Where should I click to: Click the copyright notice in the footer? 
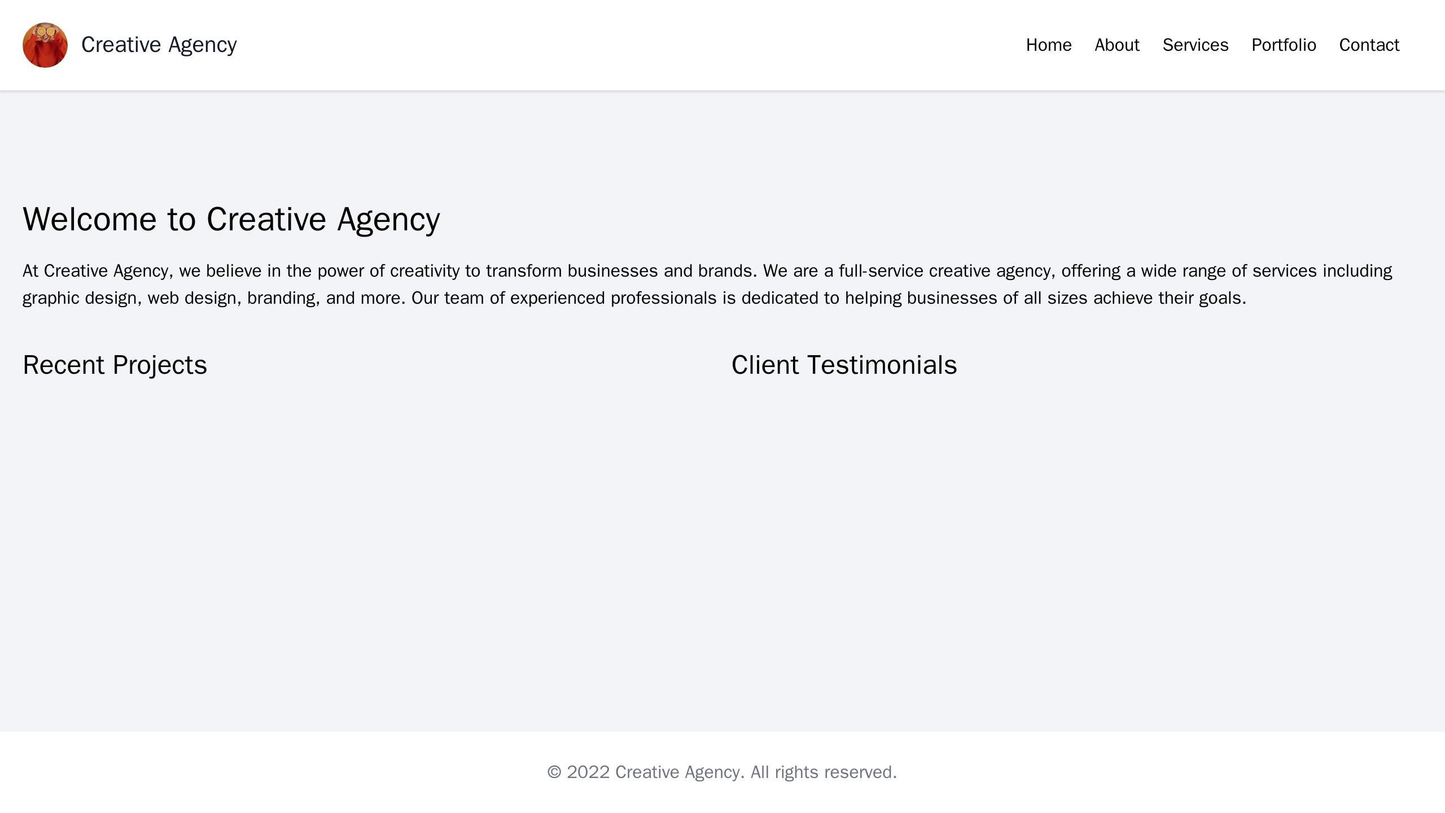coord(722,770)
